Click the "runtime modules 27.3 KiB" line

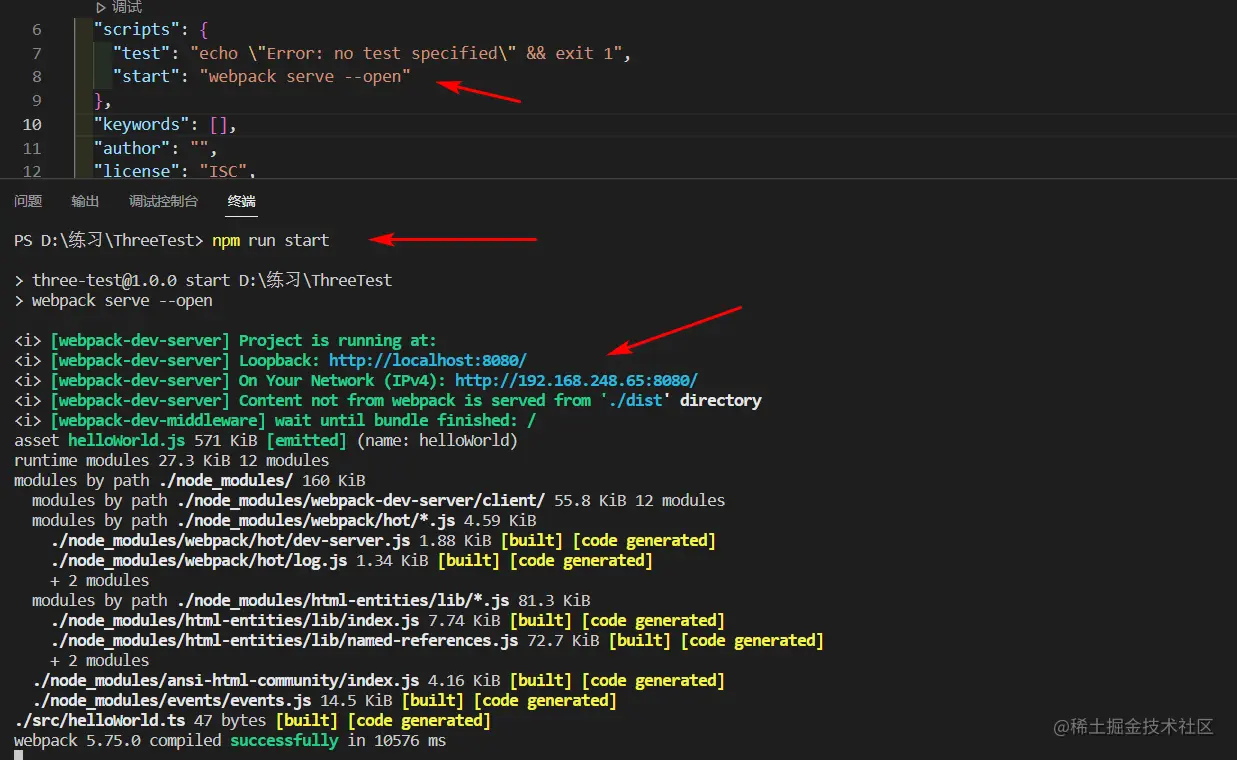(171, 460)
